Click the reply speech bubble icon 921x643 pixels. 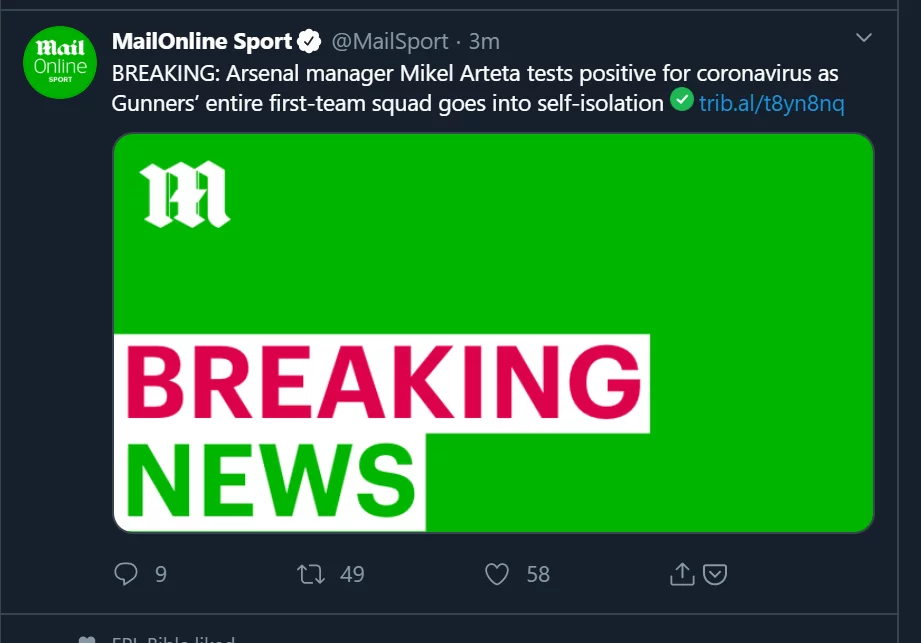point(126,574)
